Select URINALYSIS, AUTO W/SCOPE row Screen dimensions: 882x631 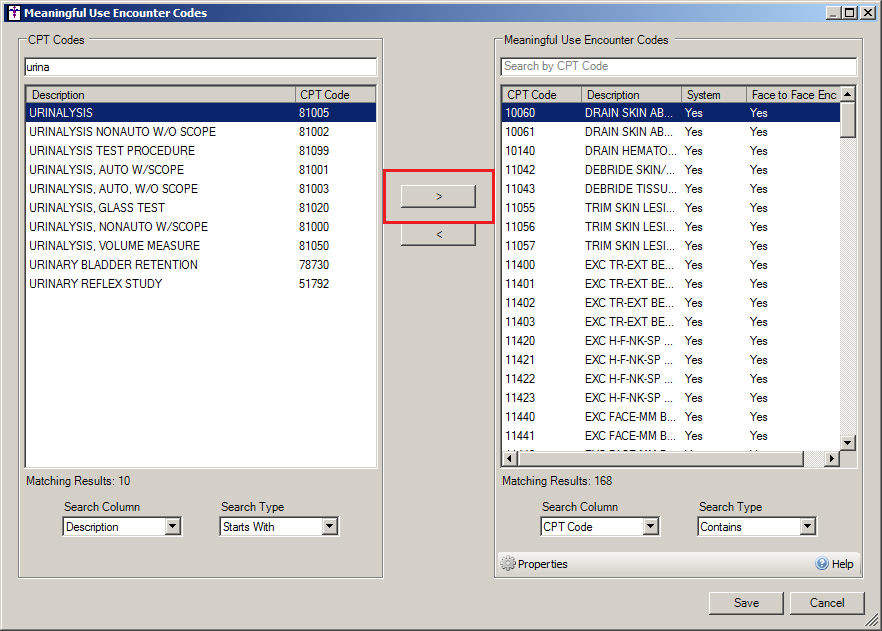(201, 170)
